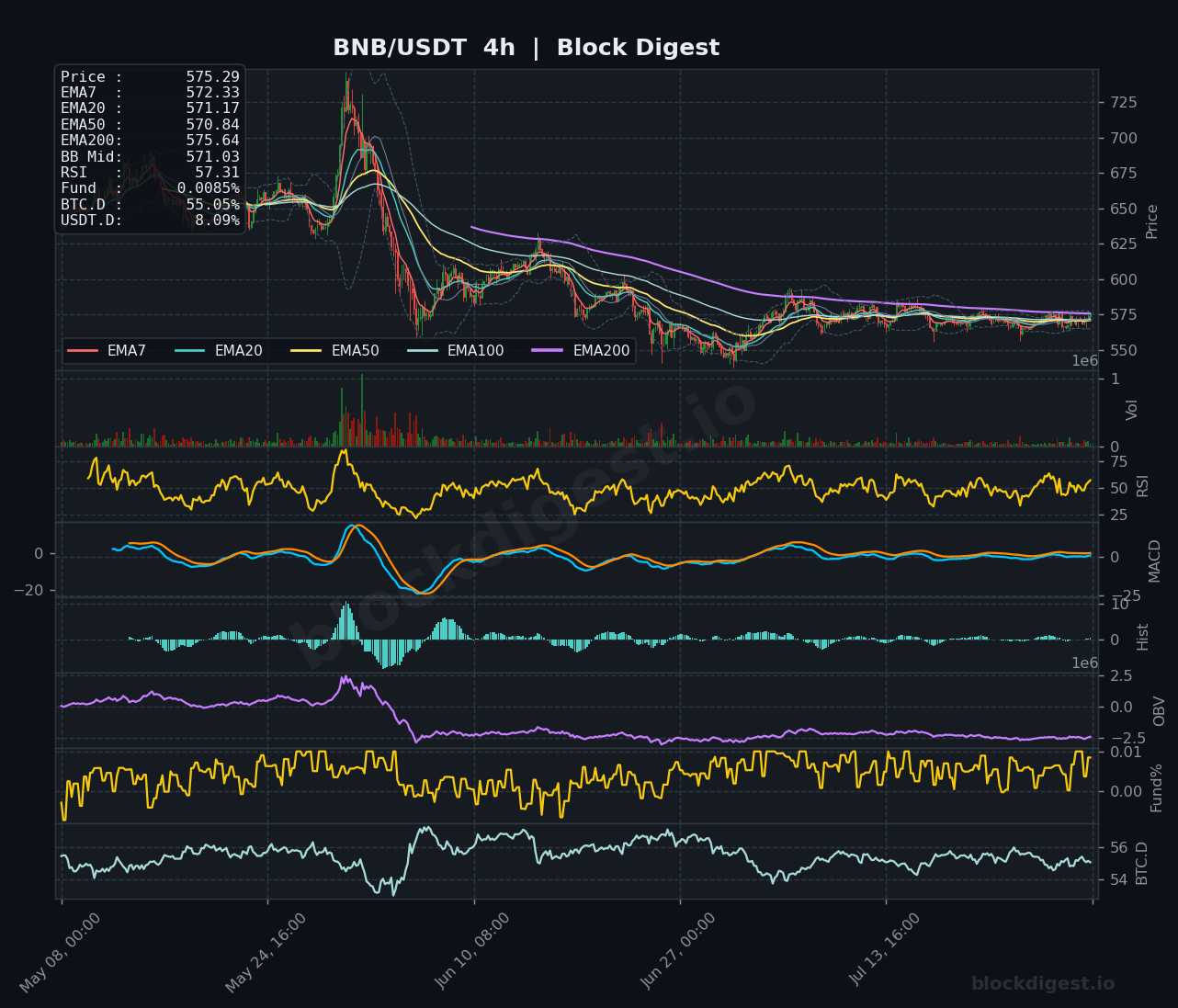This screenshot has height=1008, width=1178.
Task: Click the 700 price axis tick
Action: (x=1124, y=139)
